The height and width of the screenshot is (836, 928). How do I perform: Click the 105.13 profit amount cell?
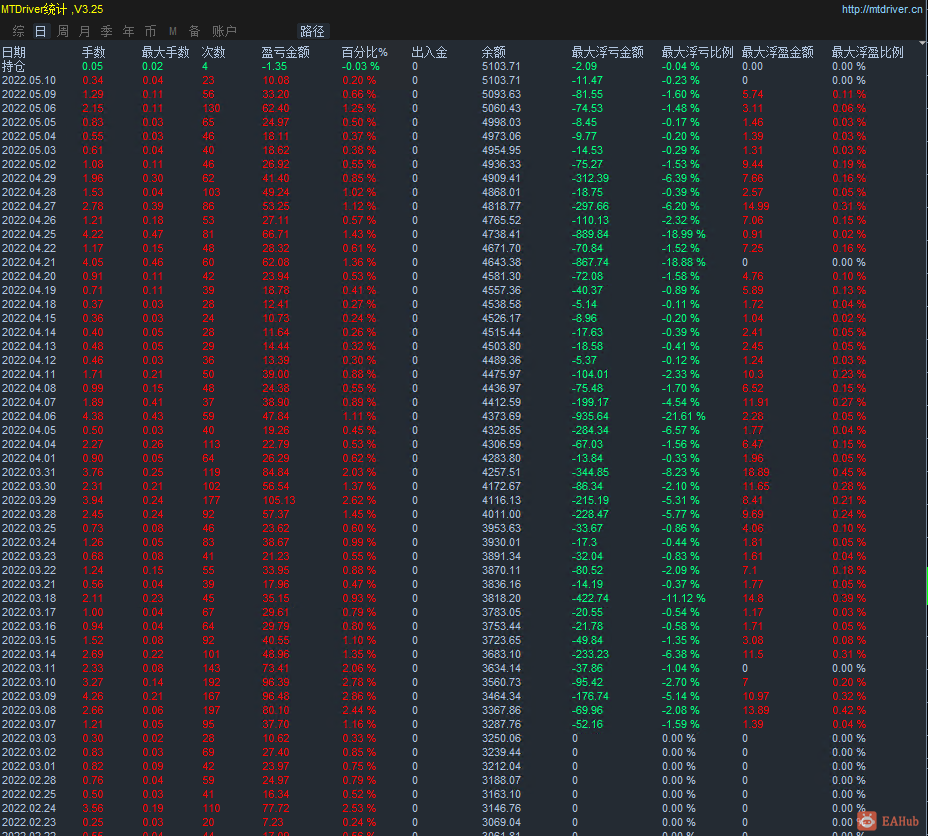(x=279, y=501)
